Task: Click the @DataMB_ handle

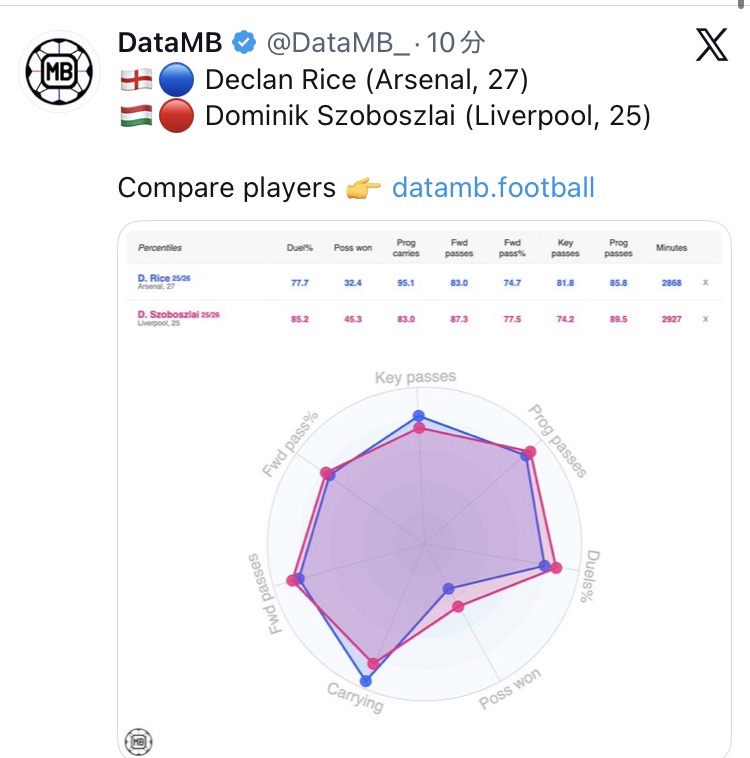Action: coord(338,43)
